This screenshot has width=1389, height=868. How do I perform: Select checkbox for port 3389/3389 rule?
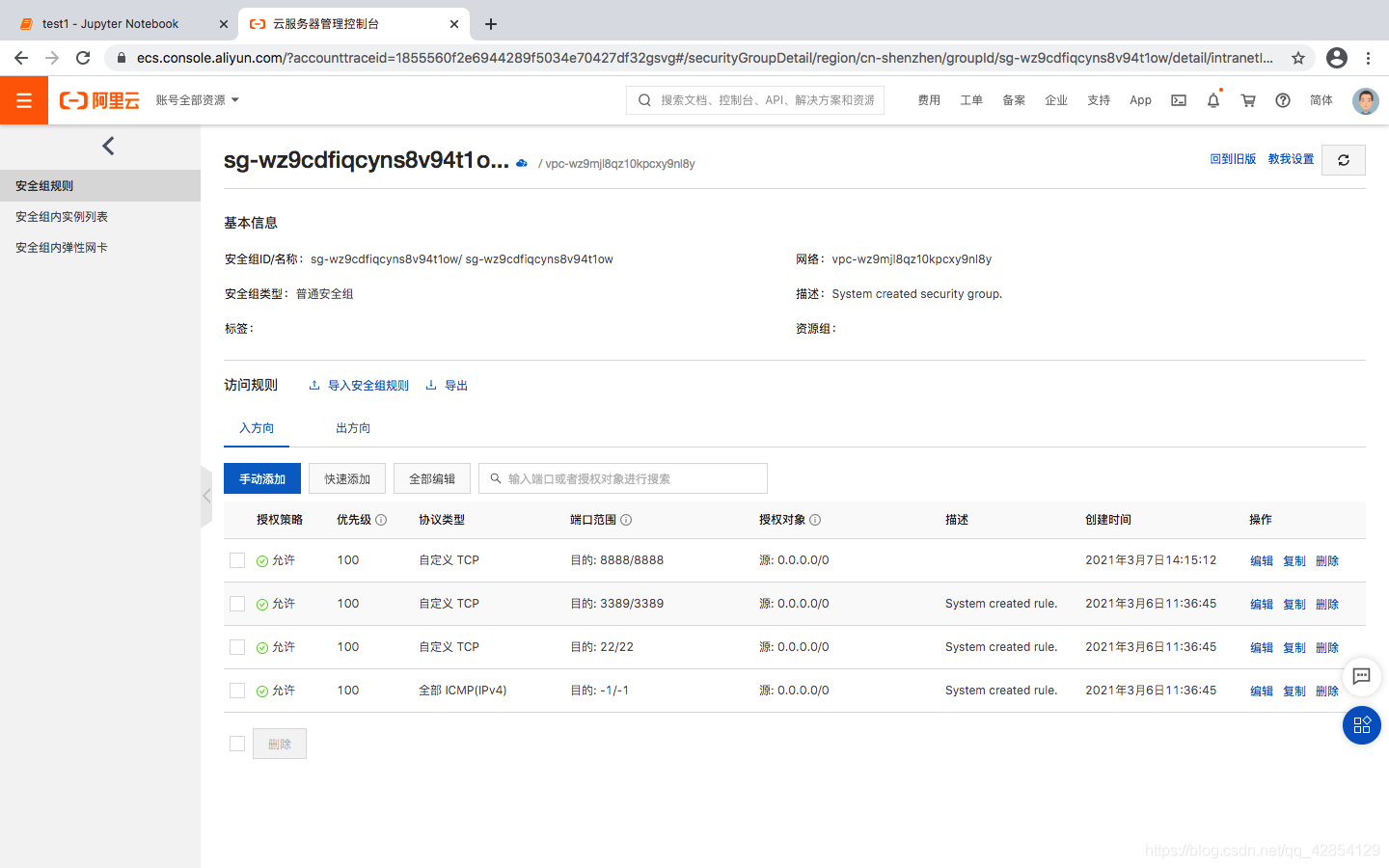(237, 604)
